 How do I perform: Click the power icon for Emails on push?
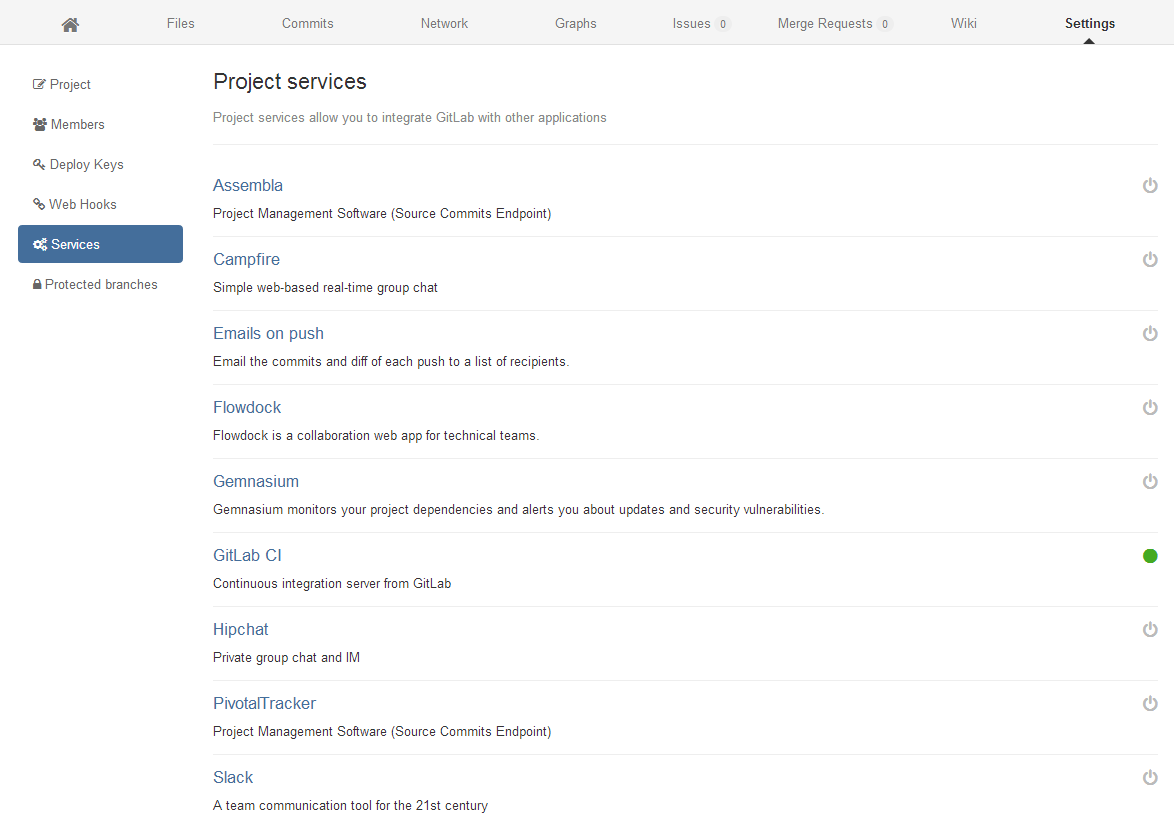[x=1150, y=333]
